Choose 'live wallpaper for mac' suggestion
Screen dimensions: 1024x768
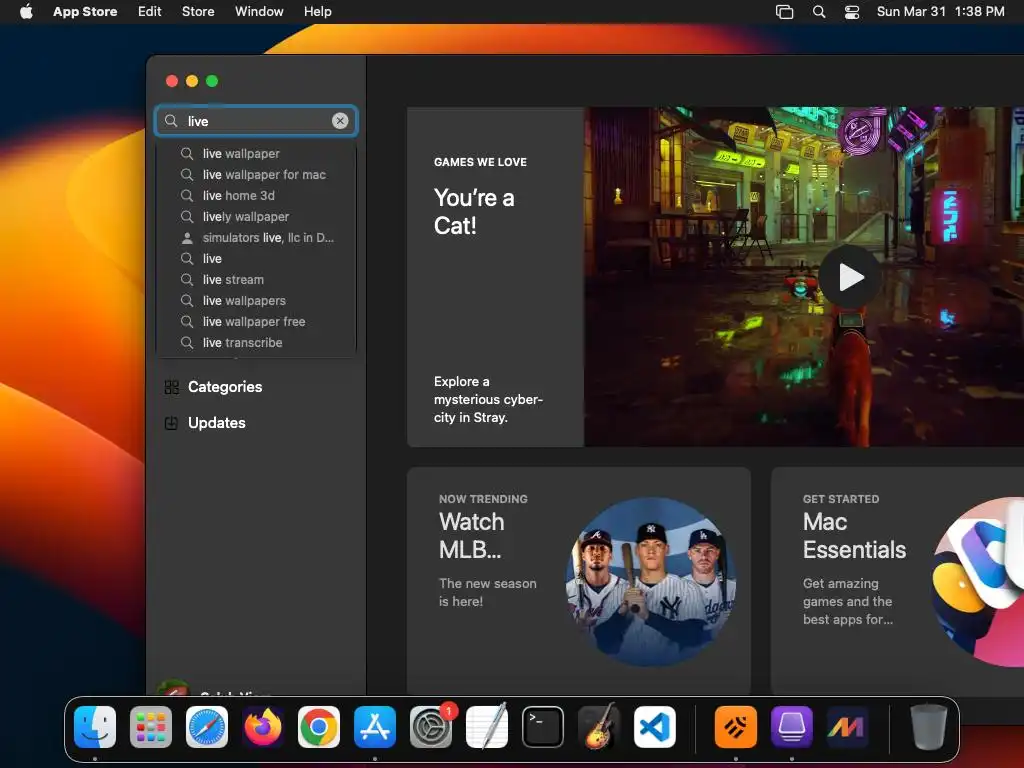[256, 174]
